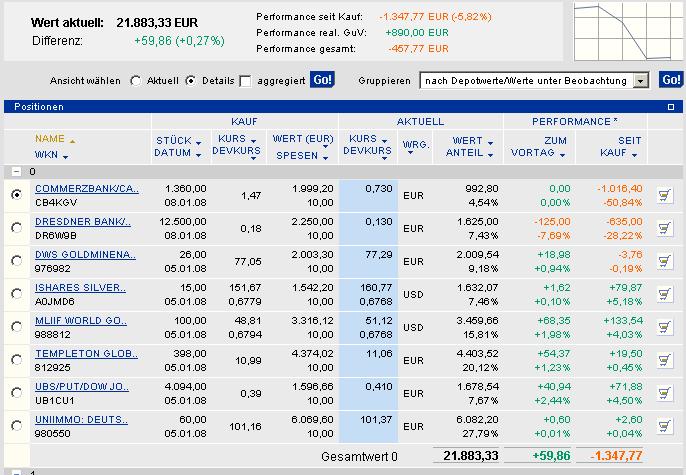The image size is (686, 475).
Task: Sort by WKN using its arrow
Action: (65, 157)
